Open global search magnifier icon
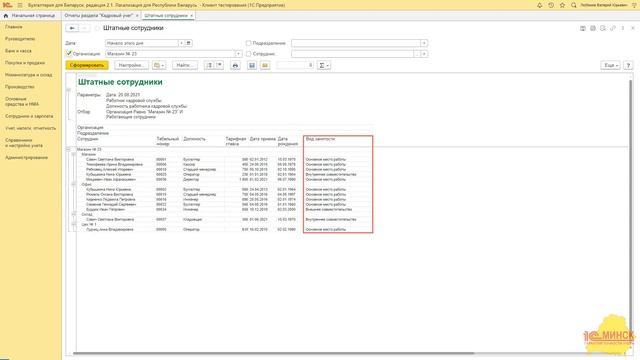The width and height of the screenshot is (640, 360). pos(573,5)
